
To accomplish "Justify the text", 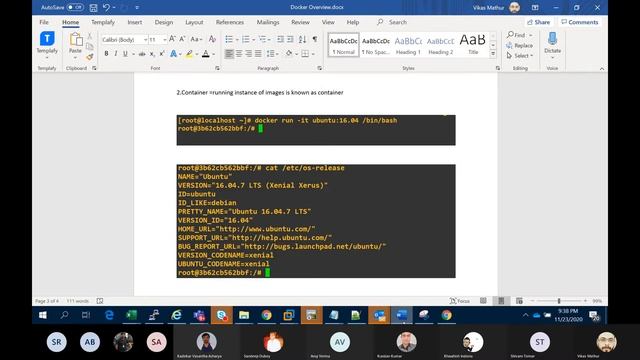I will click(258, 54).
